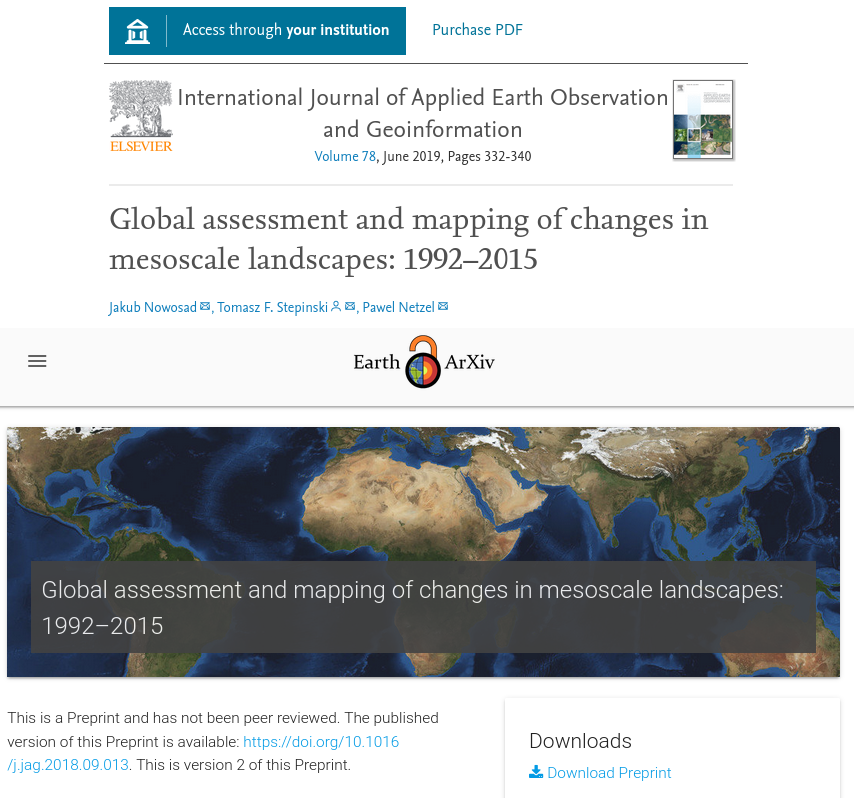Viewport: 854px width, 798px height.
Task: Click the world map banner image
Action: coord(423,552)
